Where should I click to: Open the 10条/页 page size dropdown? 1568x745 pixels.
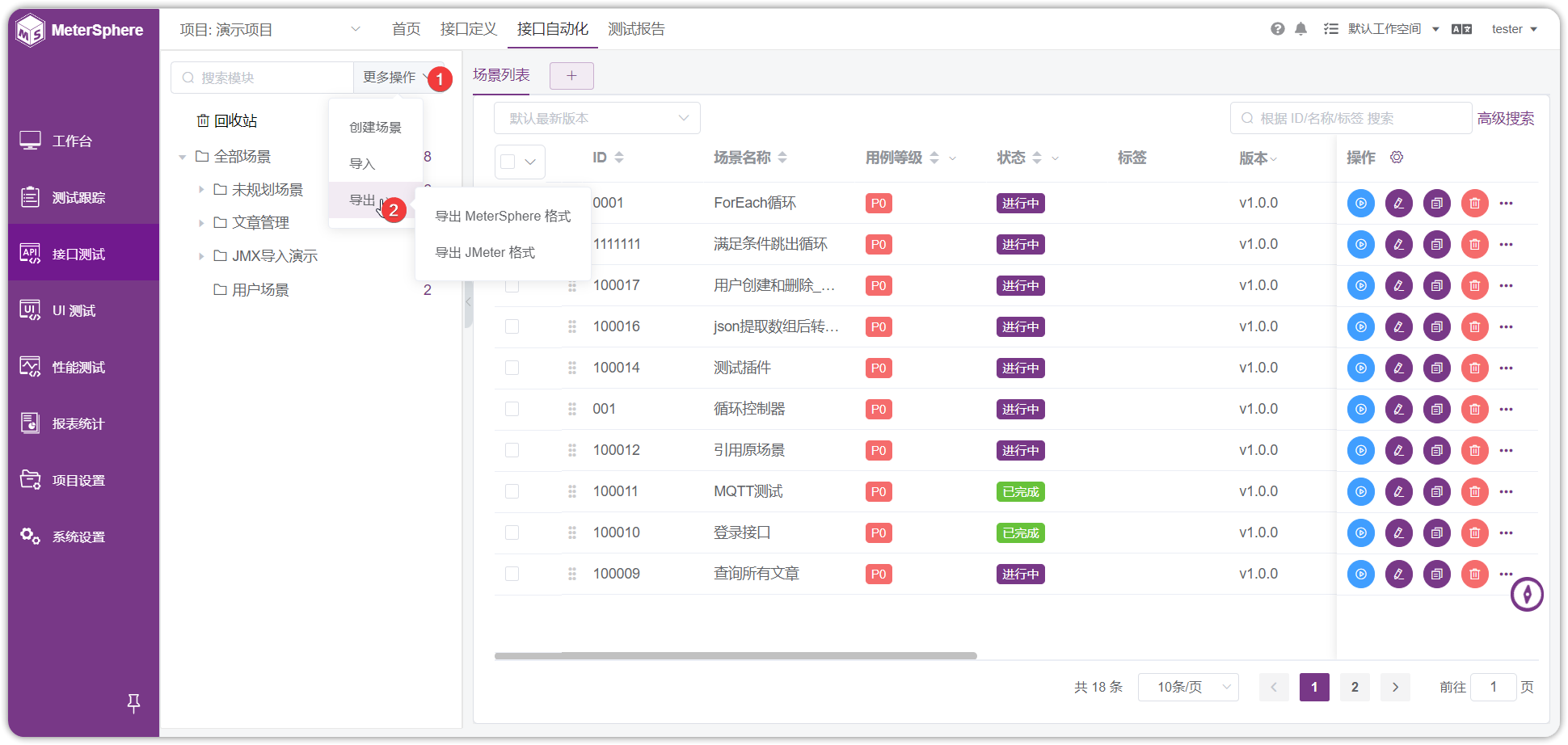[x=1188, y=687]
